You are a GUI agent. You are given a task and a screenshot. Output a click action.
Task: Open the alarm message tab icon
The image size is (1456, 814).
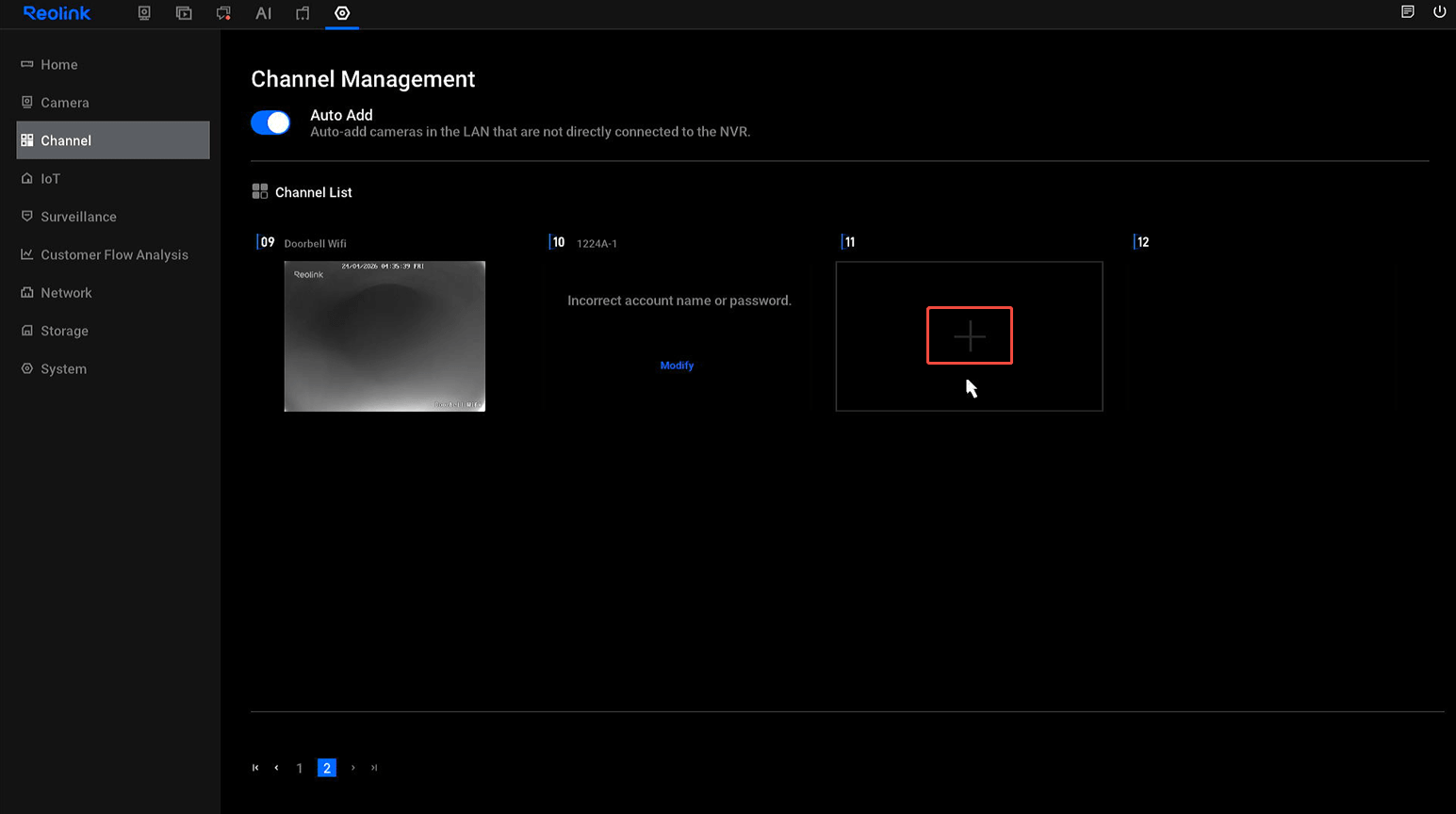(x=223, y=13)
